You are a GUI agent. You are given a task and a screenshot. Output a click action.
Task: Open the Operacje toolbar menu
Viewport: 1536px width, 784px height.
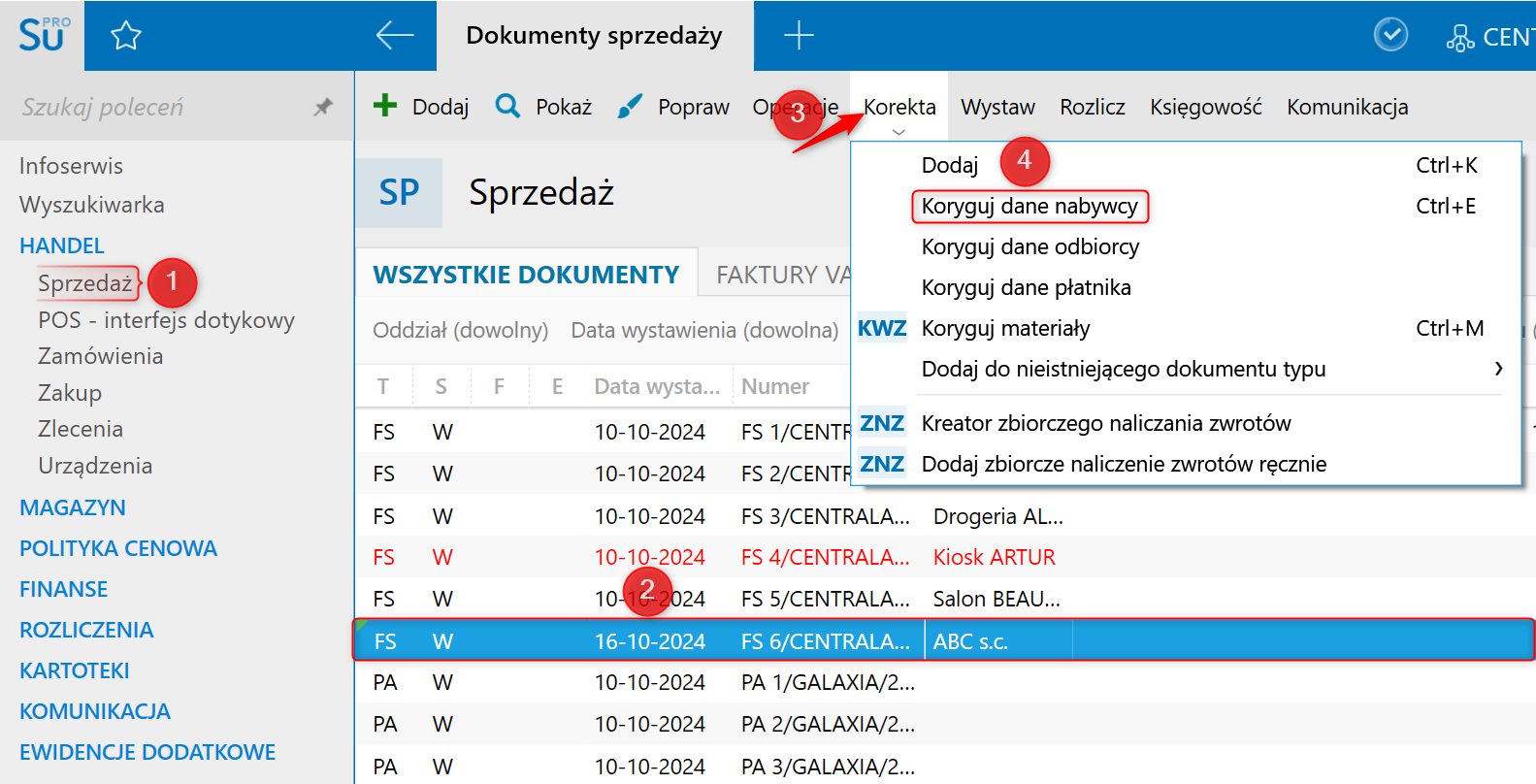(x=796, y=107)
